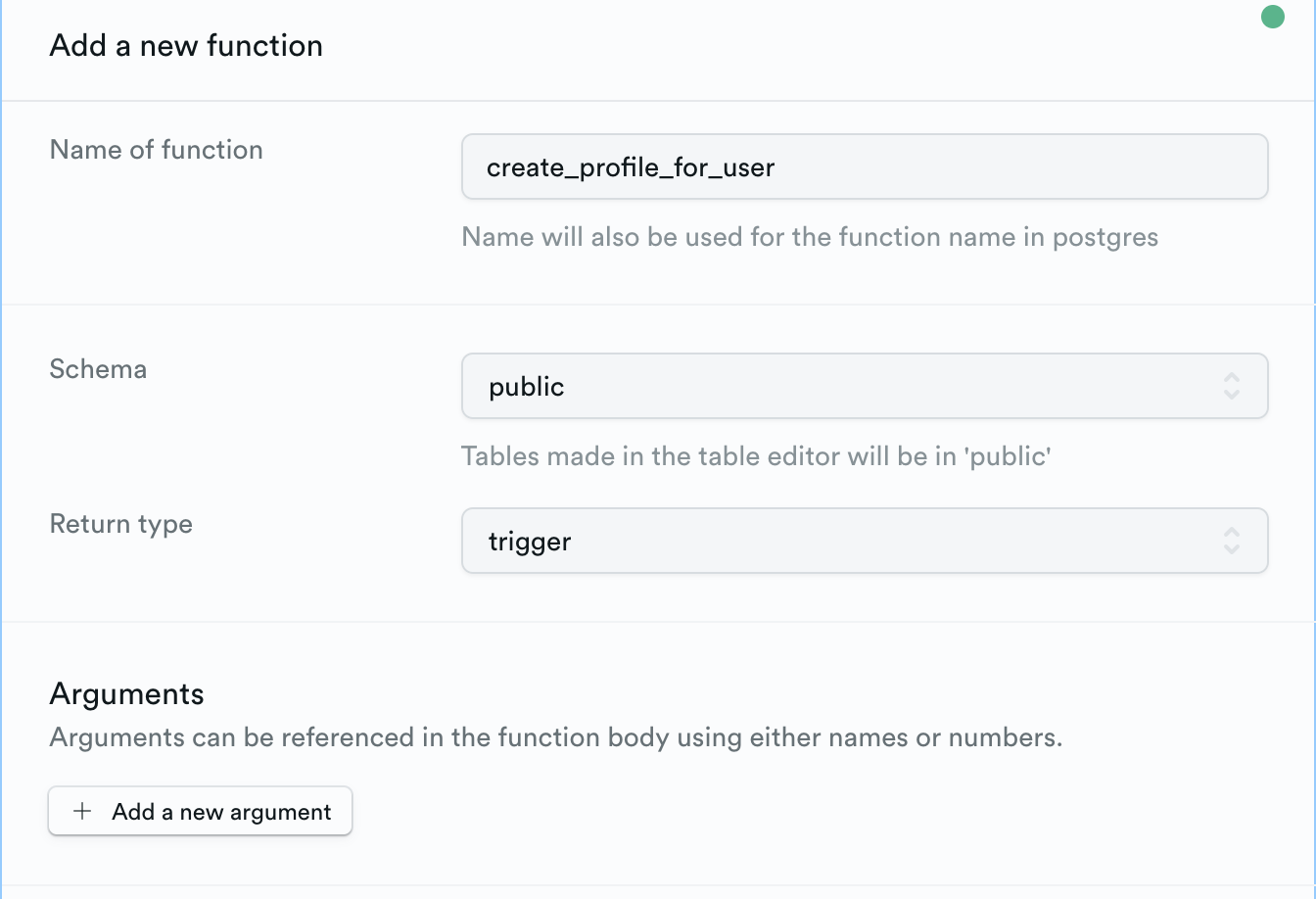Click the word trigger inside Return type selector
The height and width of the screenshot is (899, 1316).
530,542
